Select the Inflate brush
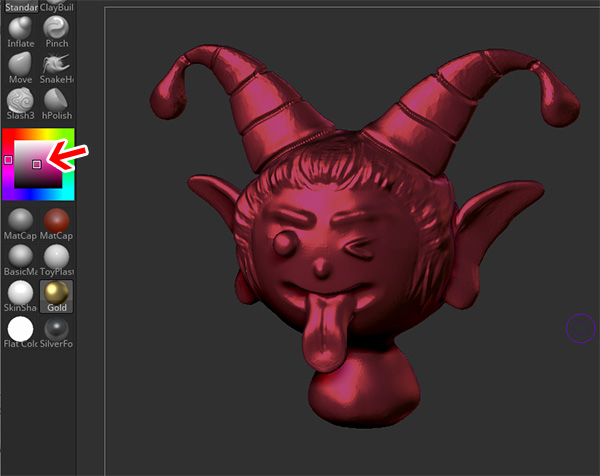 tap(20, 29)
